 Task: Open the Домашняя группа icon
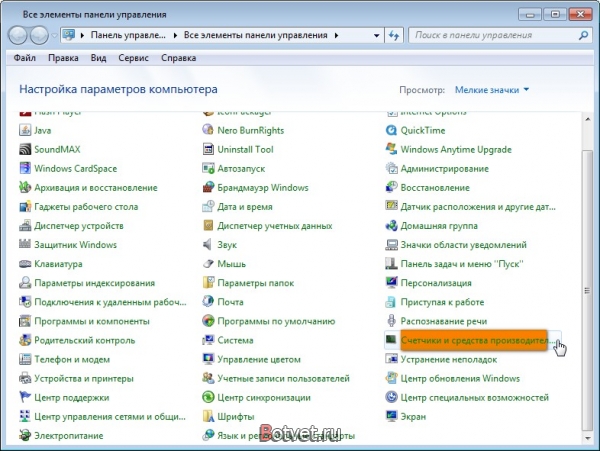click(x=391, y=226)
